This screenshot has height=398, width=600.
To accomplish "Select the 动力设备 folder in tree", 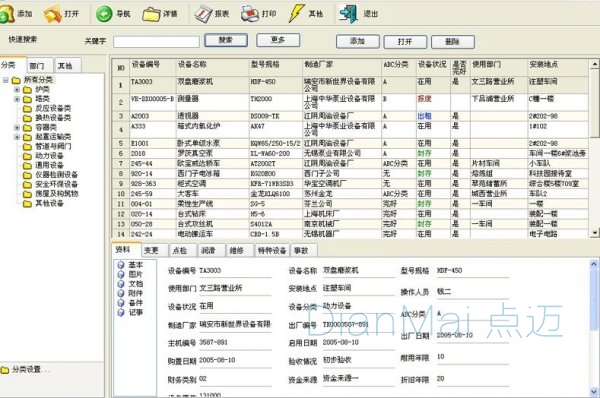I will coord(43,156).
